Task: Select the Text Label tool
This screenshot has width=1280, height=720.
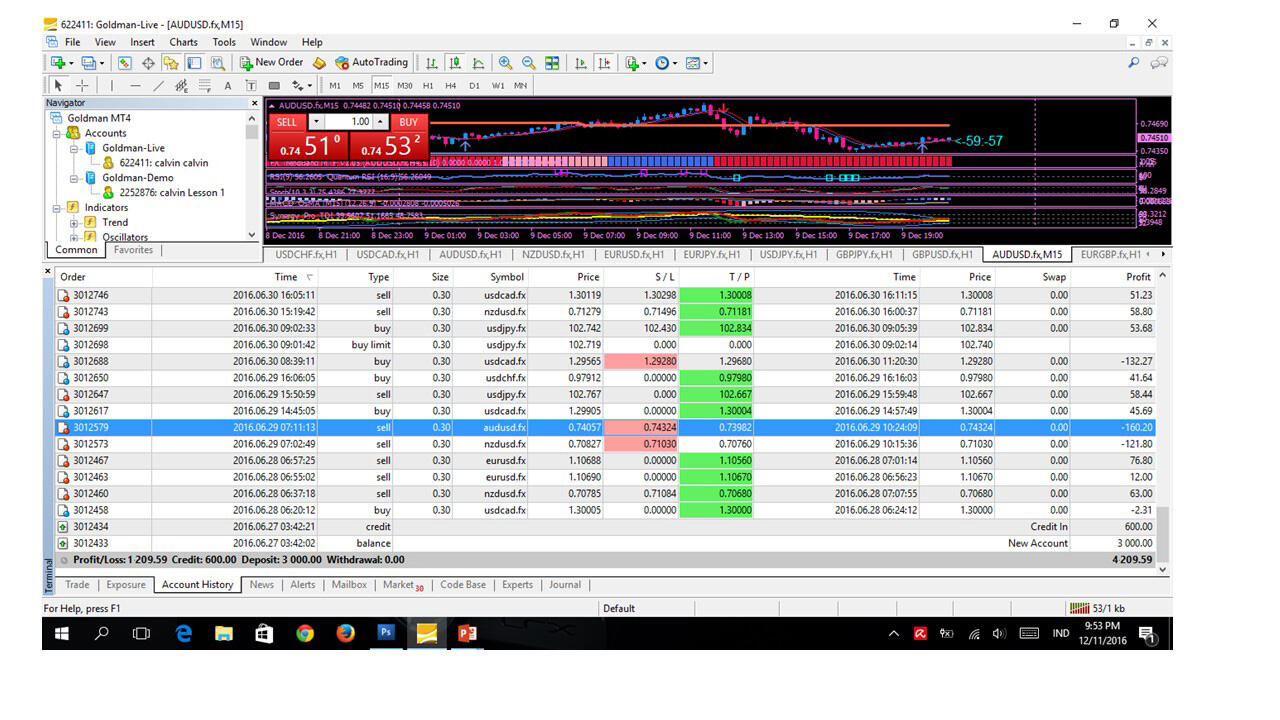Action: [x=251, y=85]
